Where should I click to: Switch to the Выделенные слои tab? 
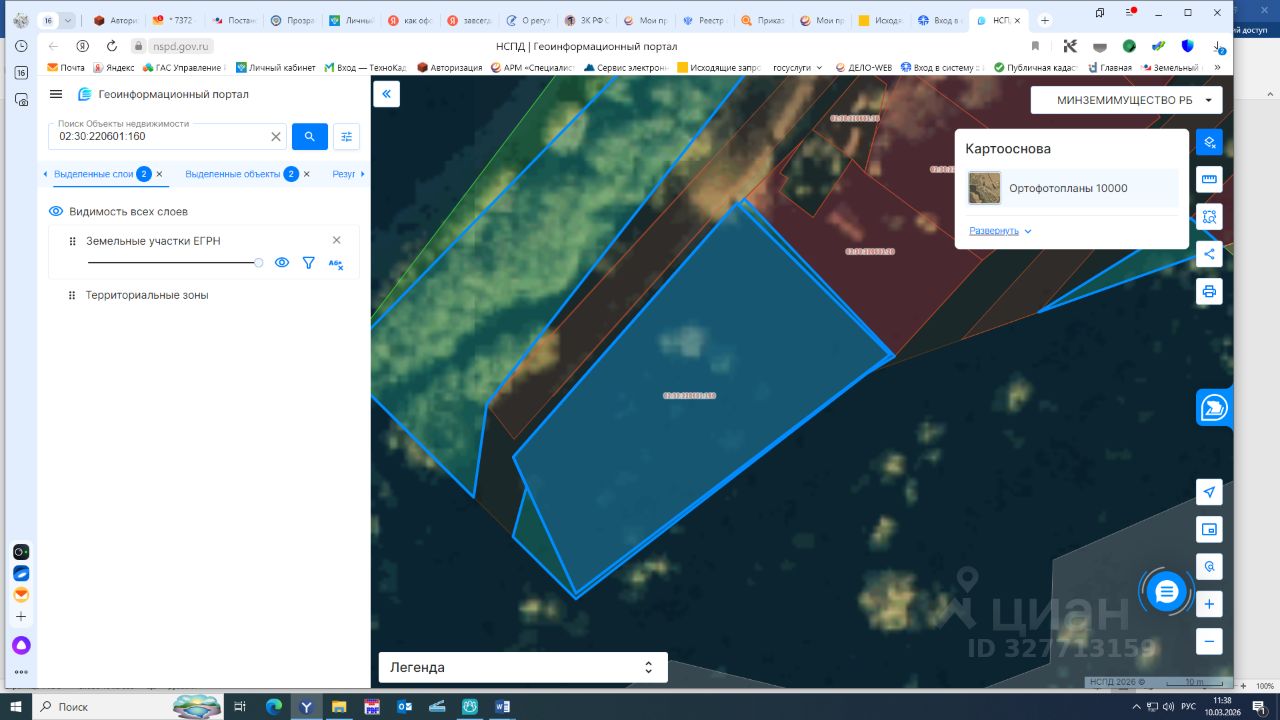(93, 174)
